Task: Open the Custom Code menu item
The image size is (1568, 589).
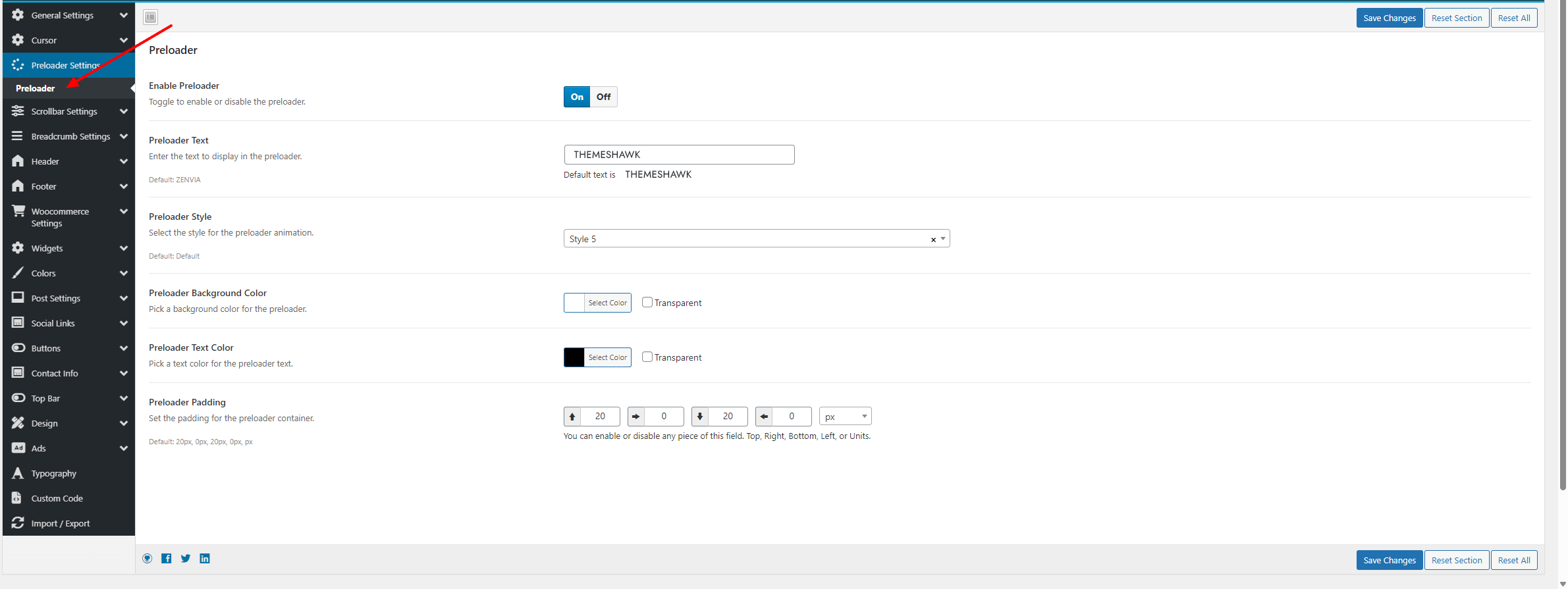Action: click(57, 498)
